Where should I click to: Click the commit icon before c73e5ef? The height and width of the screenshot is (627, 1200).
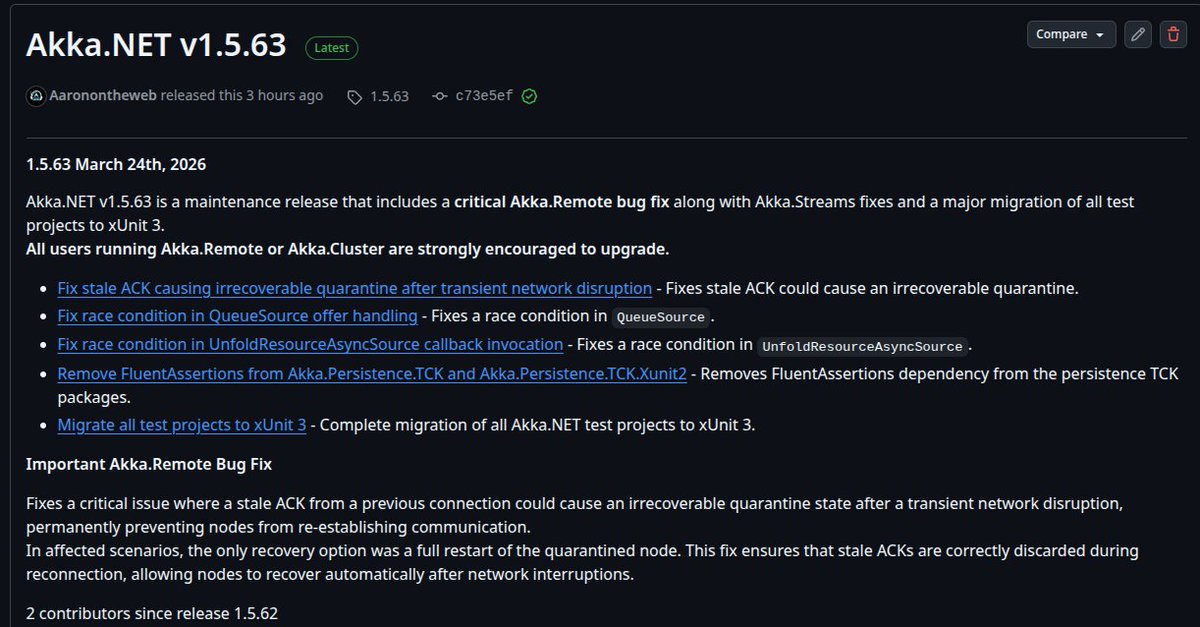tap(439, 96)
